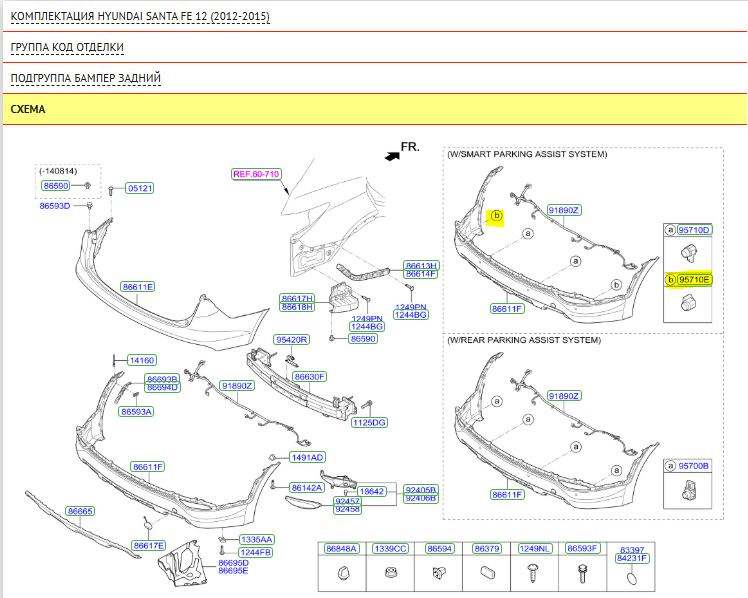Screen dimensions: 748x598
Task: Select part label 86618H
Action: [x=297, y=307]
